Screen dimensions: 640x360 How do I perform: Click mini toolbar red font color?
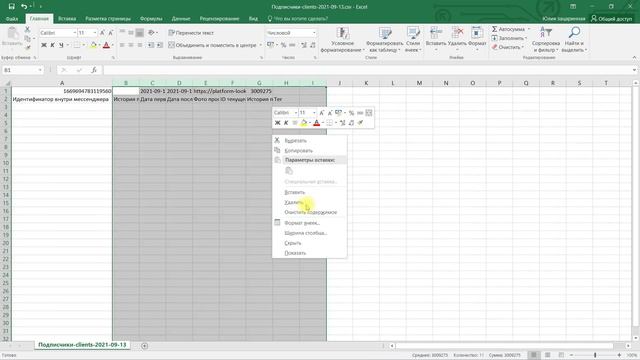[x=316, y=123]
